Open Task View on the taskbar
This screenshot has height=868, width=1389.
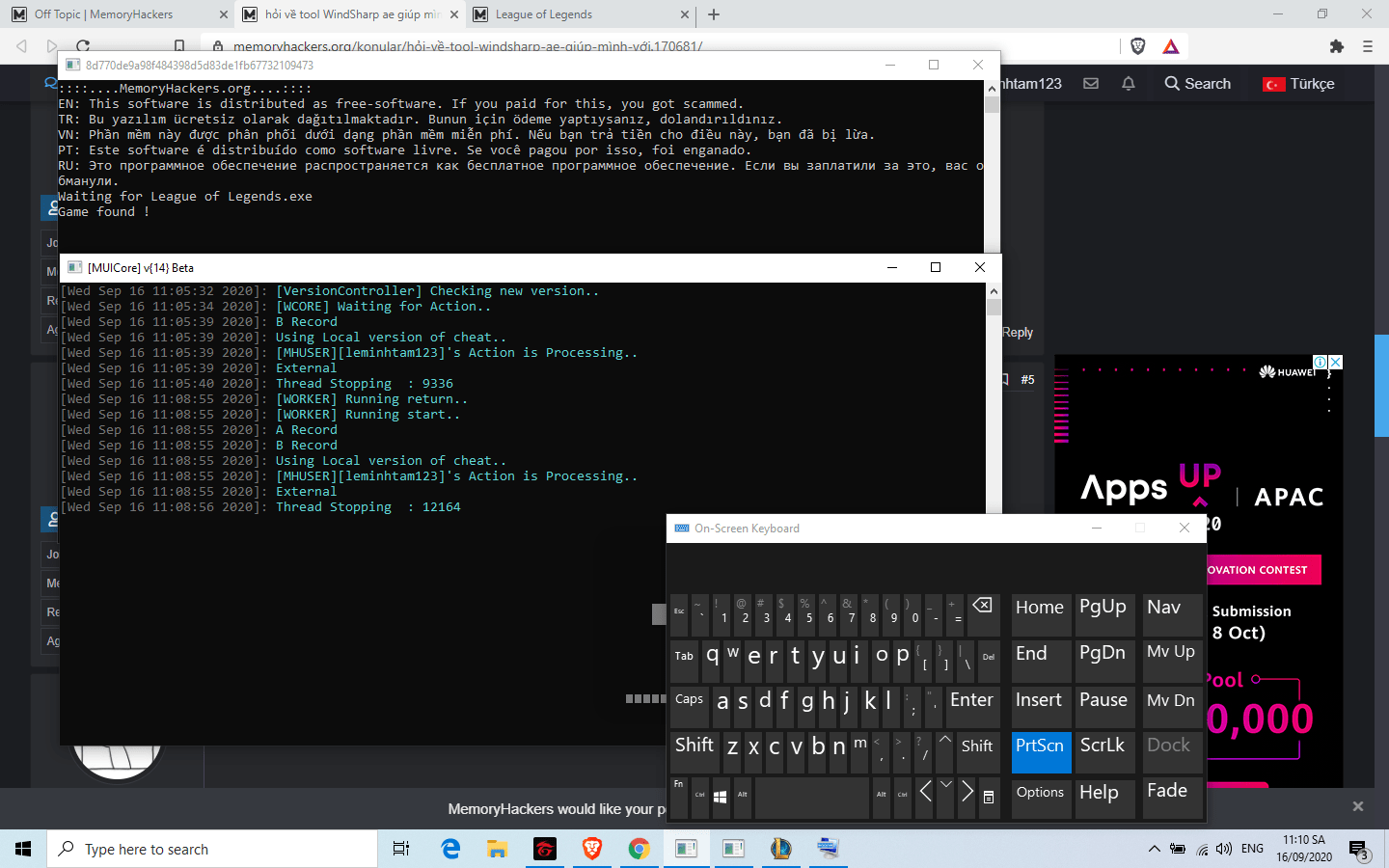[401, 849]
